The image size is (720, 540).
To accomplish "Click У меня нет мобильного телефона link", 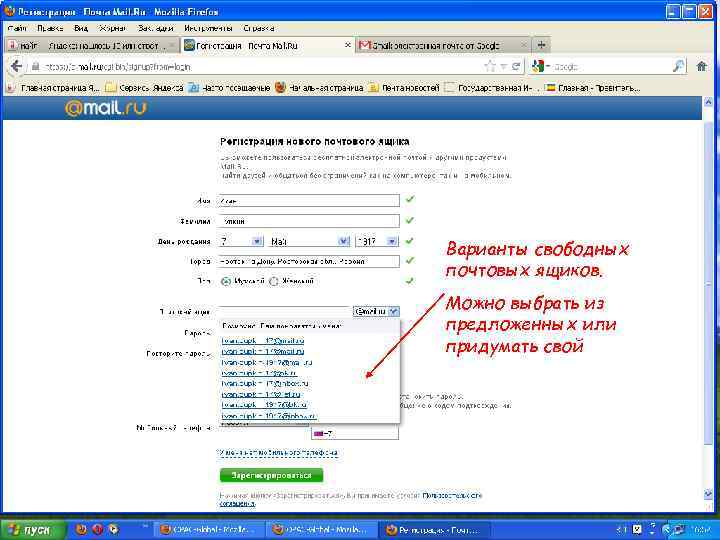I will [x=279, y=453].
